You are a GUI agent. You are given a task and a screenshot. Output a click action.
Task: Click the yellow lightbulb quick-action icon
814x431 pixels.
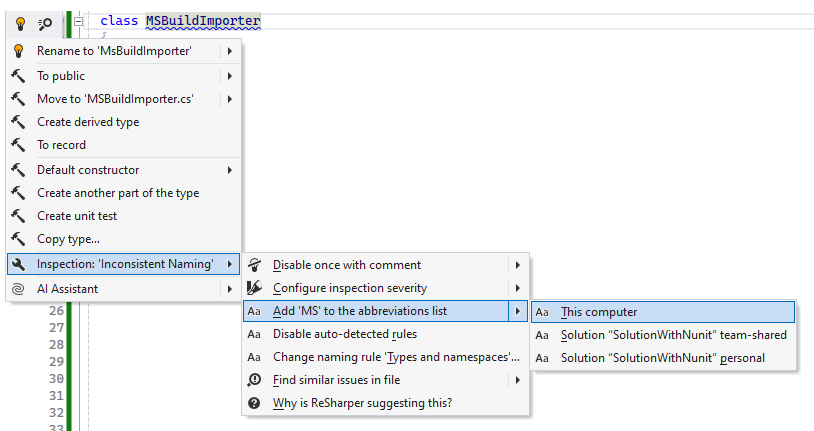coord(19,23)
